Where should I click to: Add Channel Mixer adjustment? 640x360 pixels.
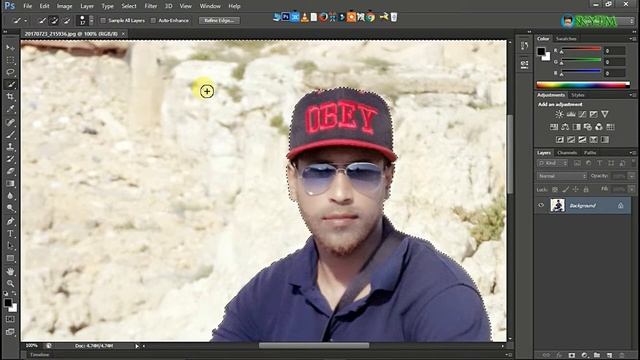point(599,127)
